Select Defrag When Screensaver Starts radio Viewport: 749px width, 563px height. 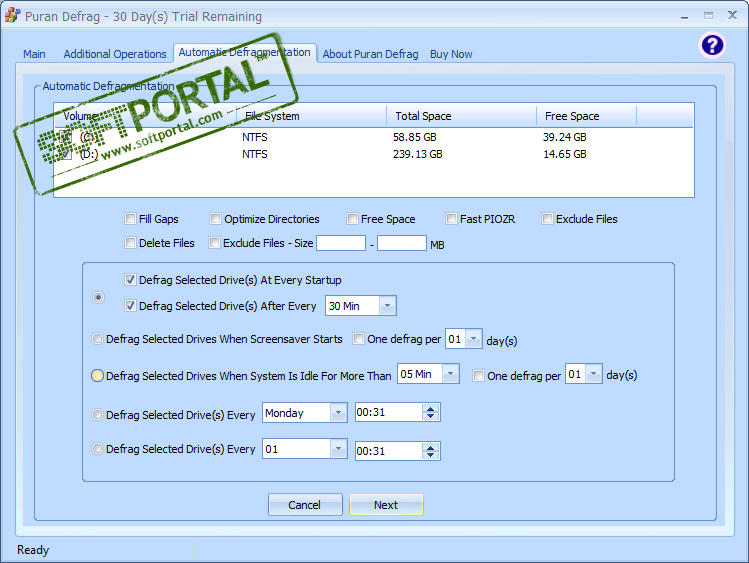point(97,339)
